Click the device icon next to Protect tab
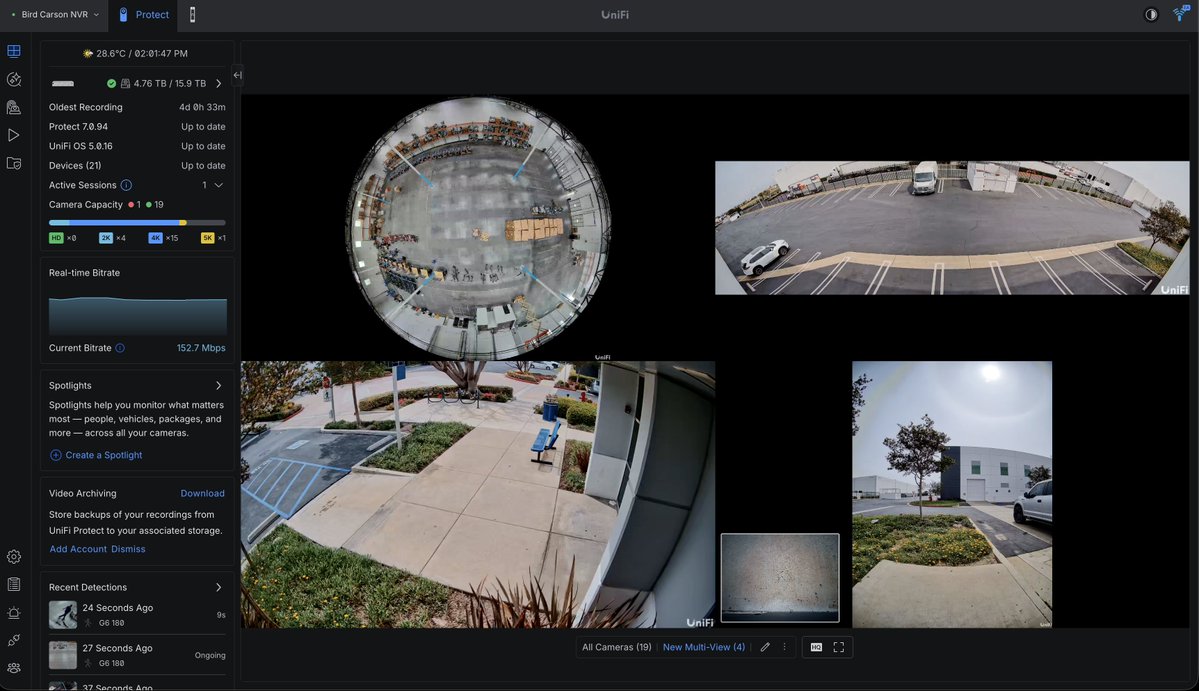 [x=192, y=15]
